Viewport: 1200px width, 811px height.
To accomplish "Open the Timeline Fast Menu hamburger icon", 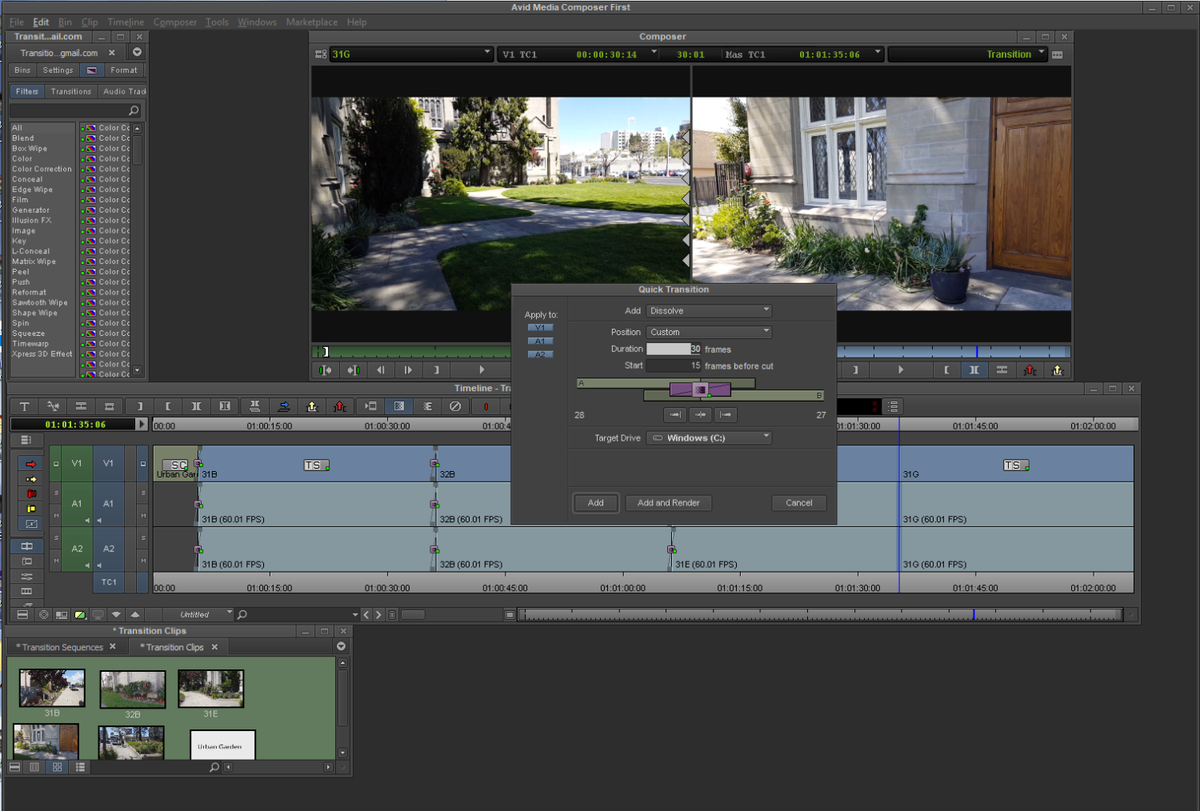I will [x=27, y=440].
